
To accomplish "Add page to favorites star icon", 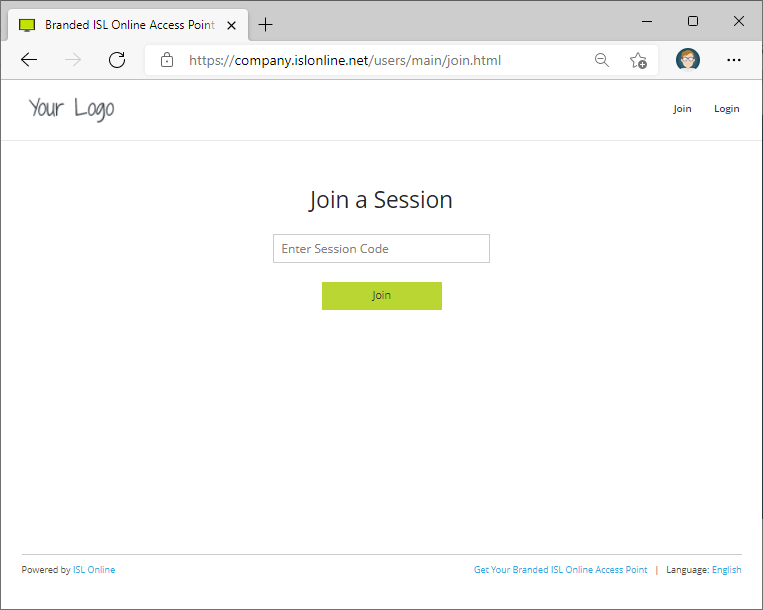I will click(638, 60).
